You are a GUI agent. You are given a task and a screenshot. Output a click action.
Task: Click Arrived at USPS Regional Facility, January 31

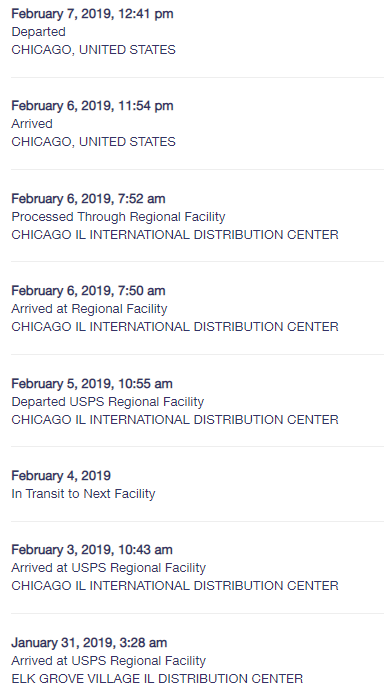109,661
